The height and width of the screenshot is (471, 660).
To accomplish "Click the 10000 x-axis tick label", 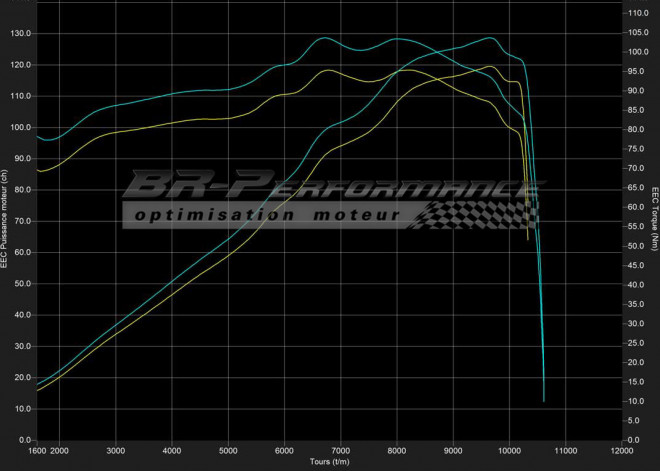I will [508, 451].
